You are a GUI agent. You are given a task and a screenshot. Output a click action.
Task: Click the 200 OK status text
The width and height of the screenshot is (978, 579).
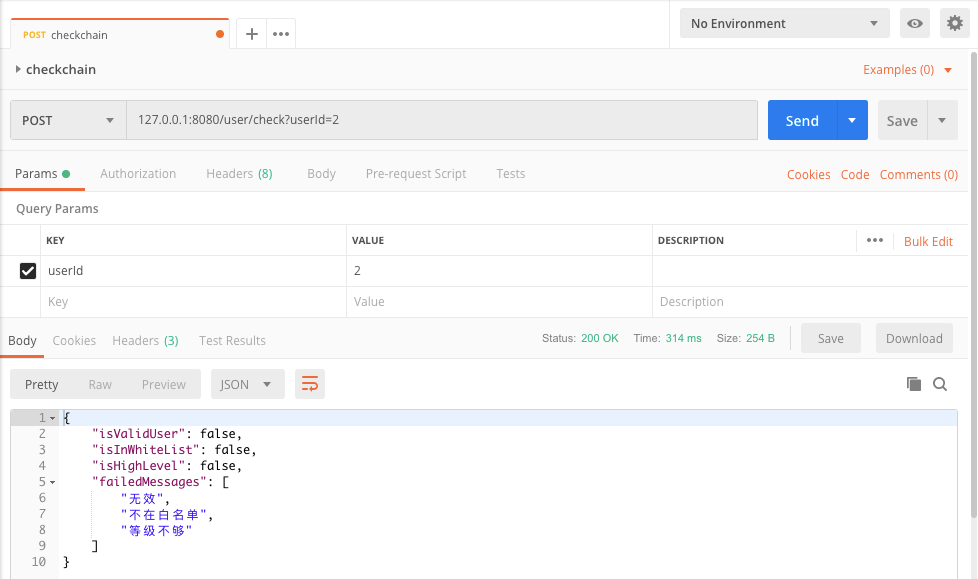click(x=599, y=338)
